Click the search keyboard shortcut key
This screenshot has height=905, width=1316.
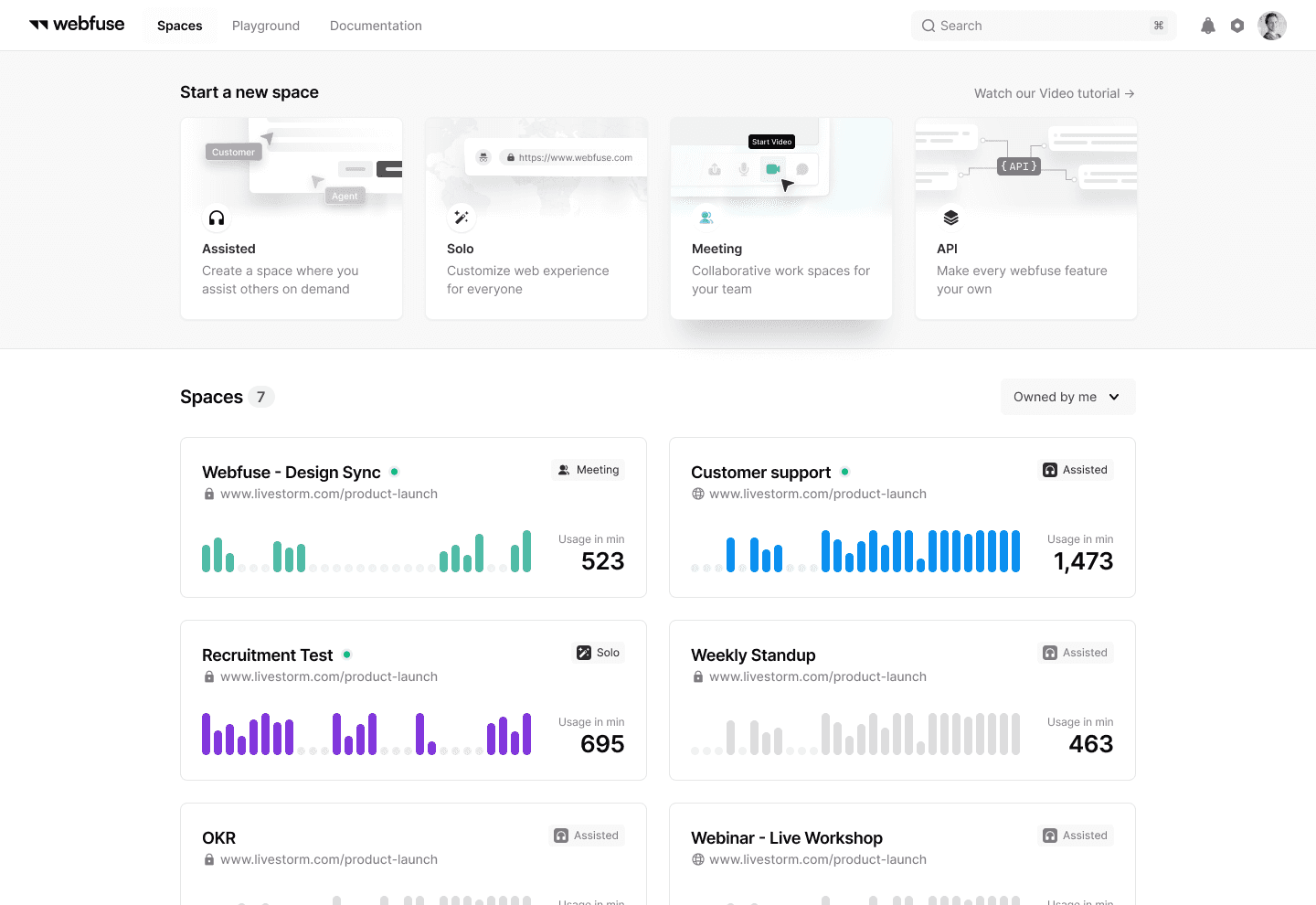[1159, 26]
